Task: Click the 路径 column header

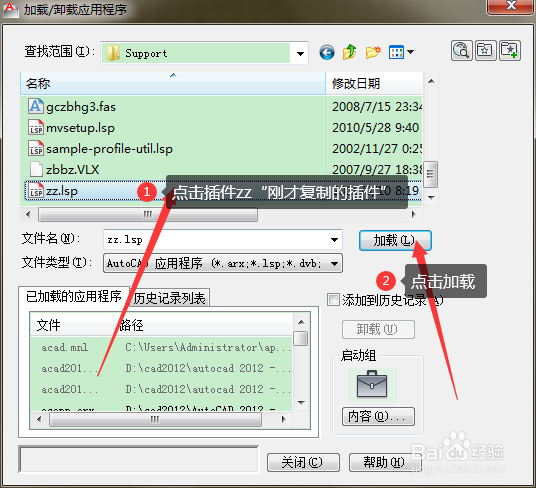Action: pos(203,325)
